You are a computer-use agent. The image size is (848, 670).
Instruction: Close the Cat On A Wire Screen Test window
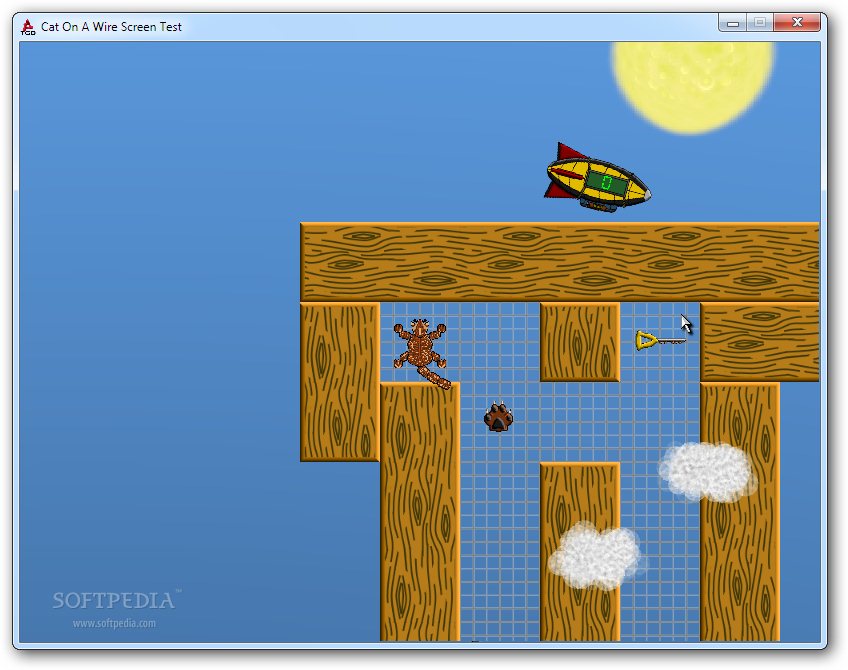797,22
